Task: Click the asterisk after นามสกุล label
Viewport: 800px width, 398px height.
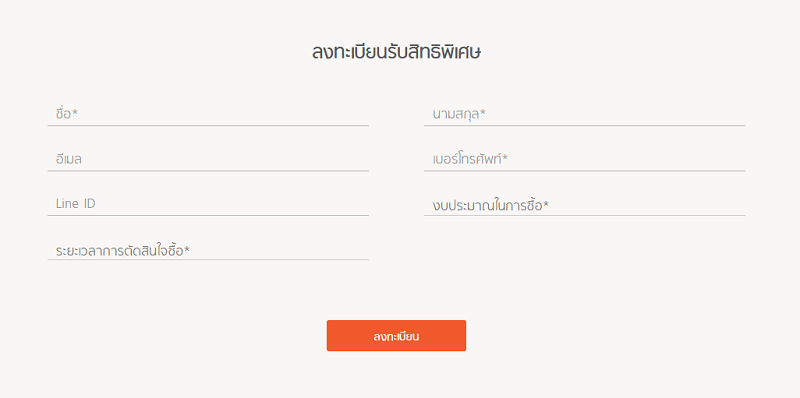Action: point(483,112)
